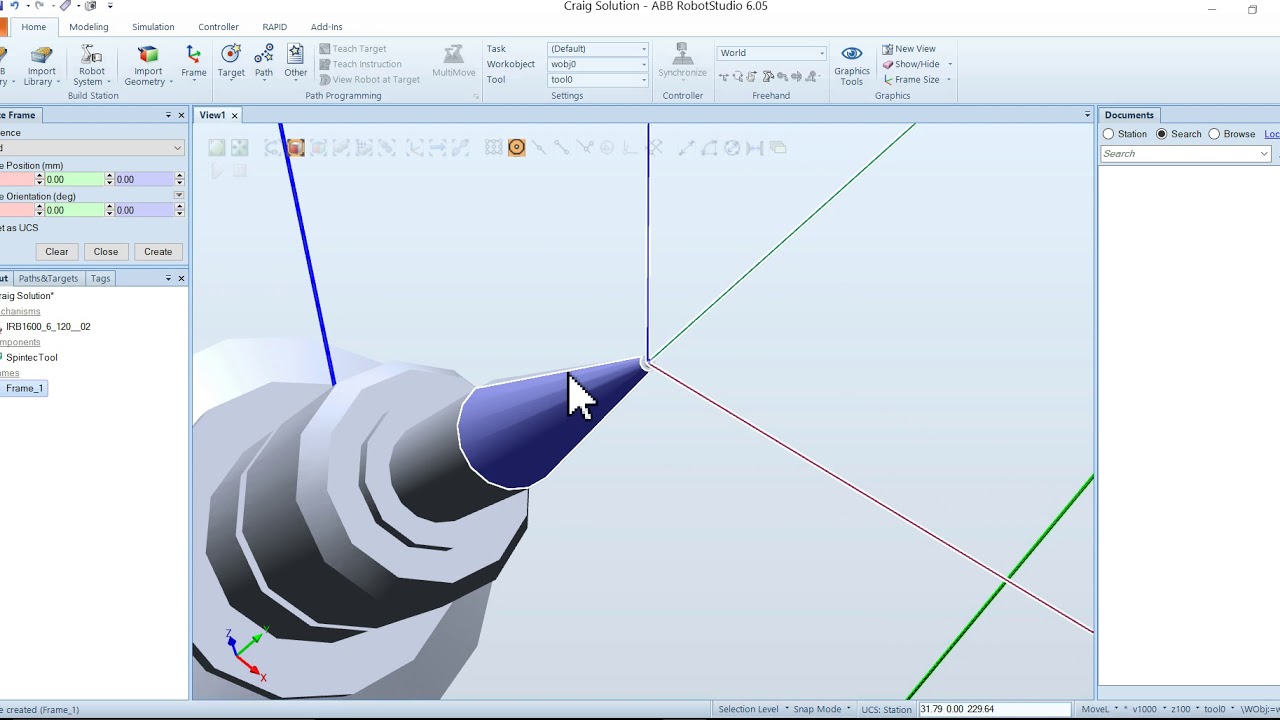Screen dimensions: 1280x720
Task: Click the New View button
Action: 909,49
